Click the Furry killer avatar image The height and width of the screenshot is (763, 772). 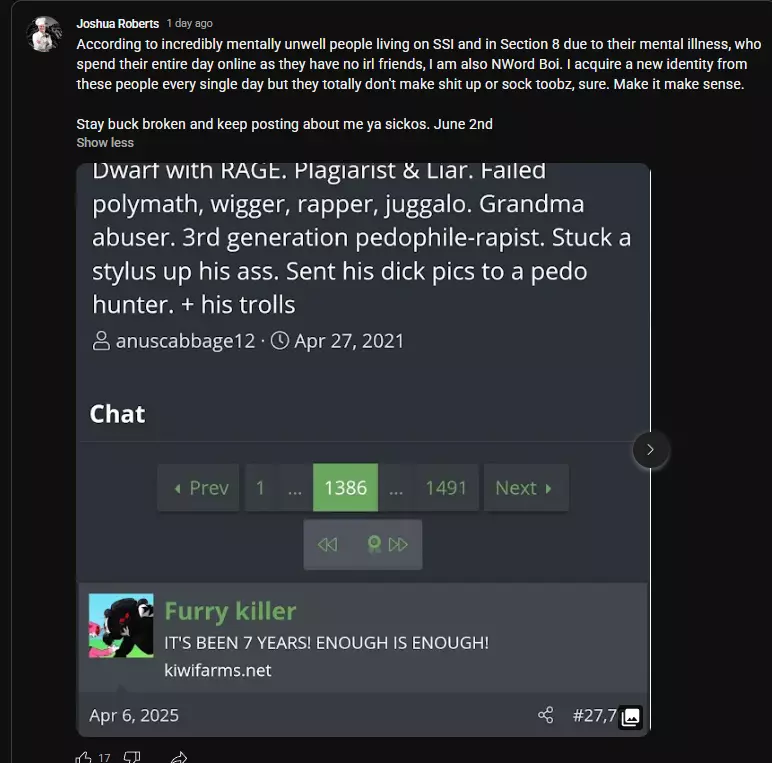(x=121, y=625)
